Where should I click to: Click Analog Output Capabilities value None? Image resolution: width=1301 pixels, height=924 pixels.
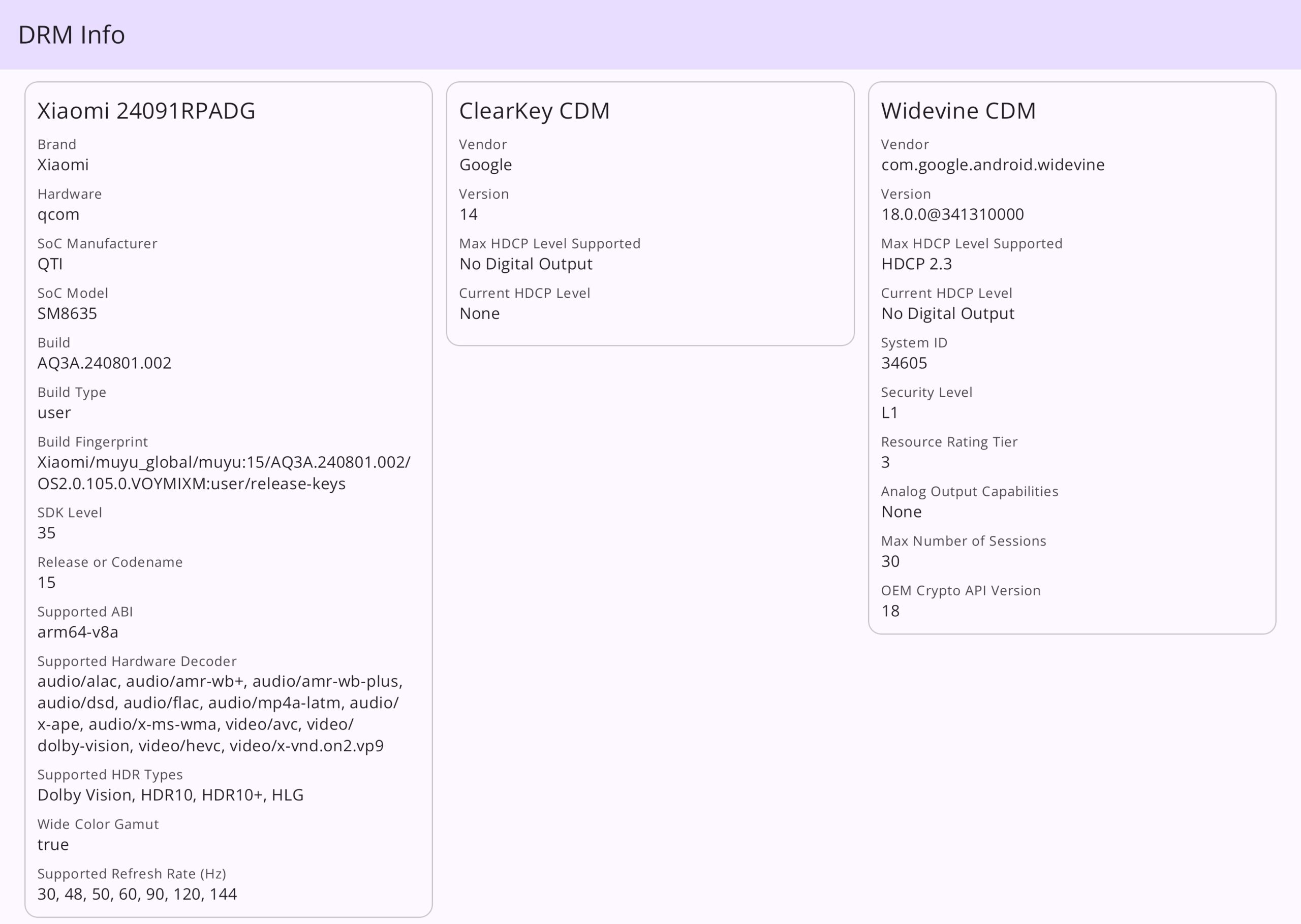tap(901, 512)
